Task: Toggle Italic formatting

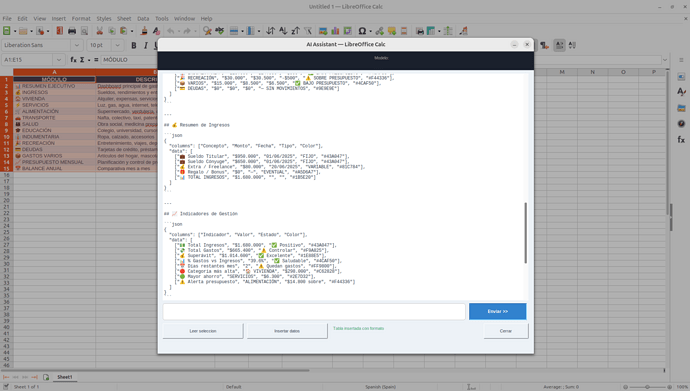Action: click(x=146, y=45)
